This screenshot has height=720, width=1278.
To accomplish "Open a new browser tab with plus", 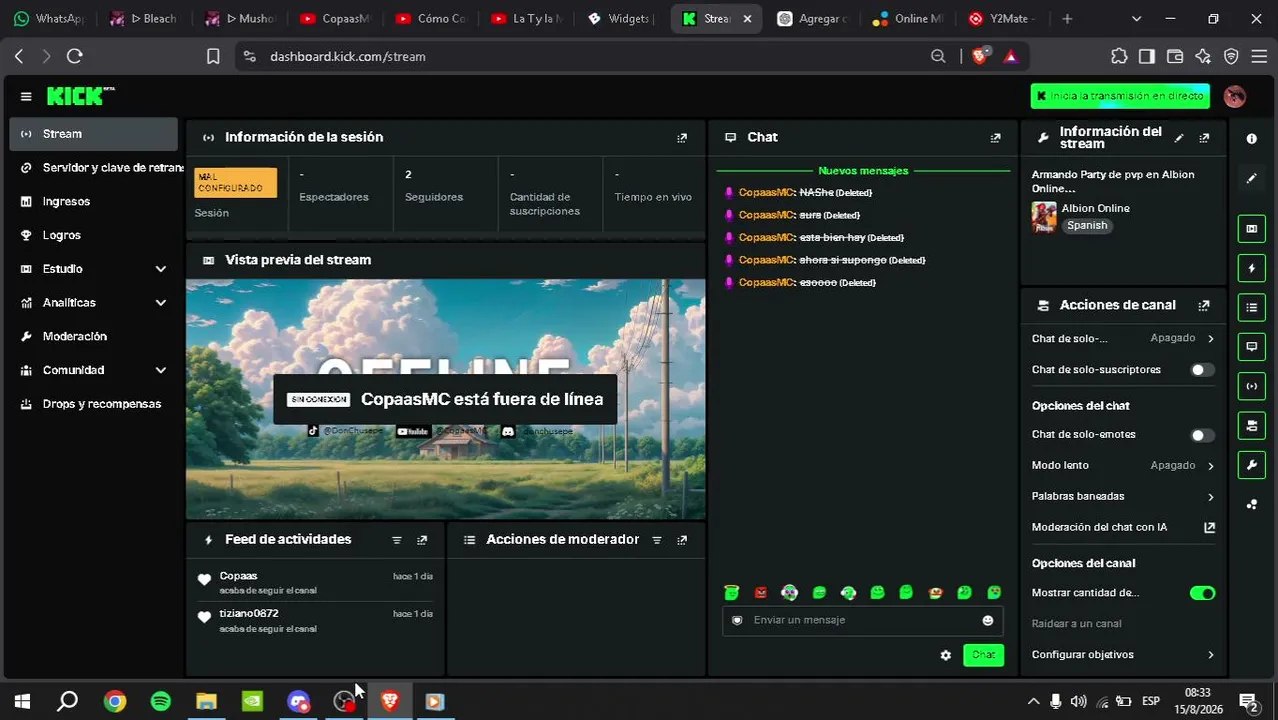I will tap(1067, 19).
